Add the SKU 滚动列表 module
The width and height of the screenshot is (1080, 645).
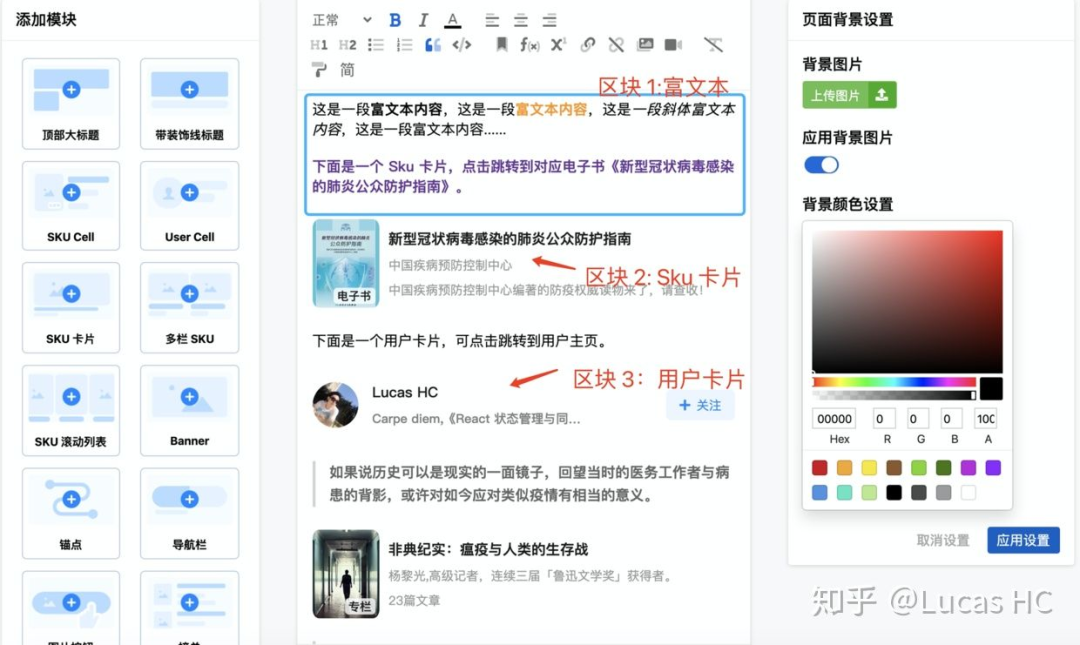[71, 411]
